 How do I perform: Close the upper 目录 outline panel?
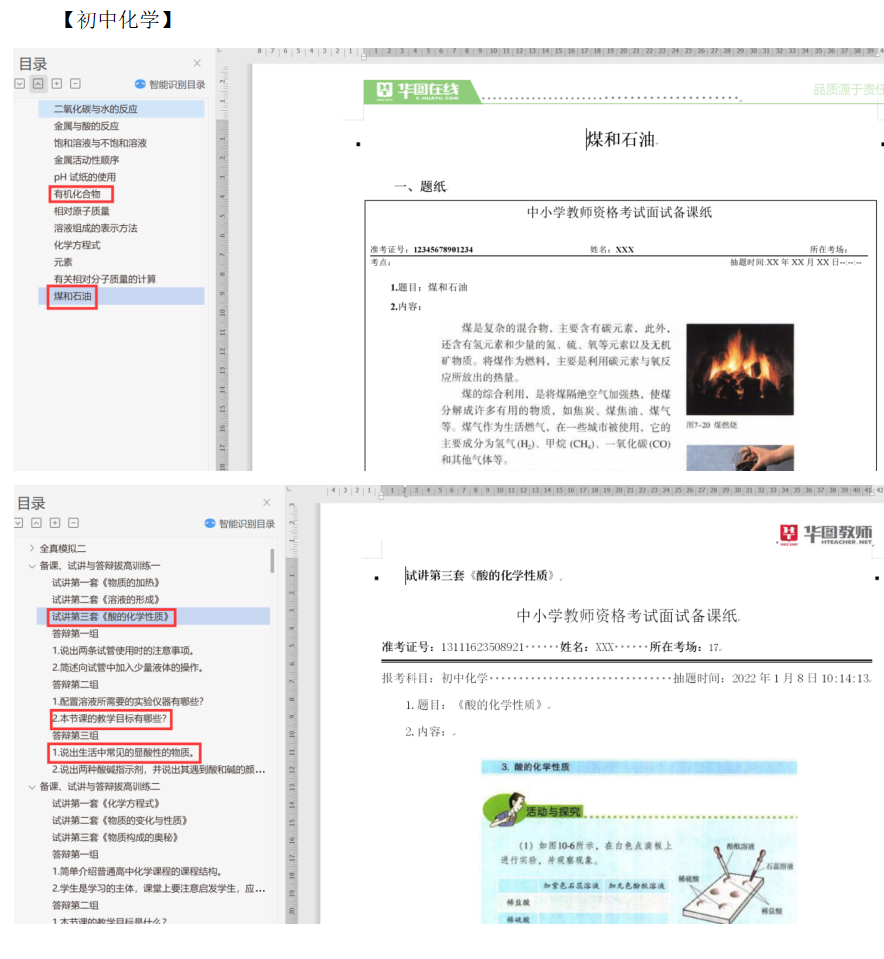[197, 63]
